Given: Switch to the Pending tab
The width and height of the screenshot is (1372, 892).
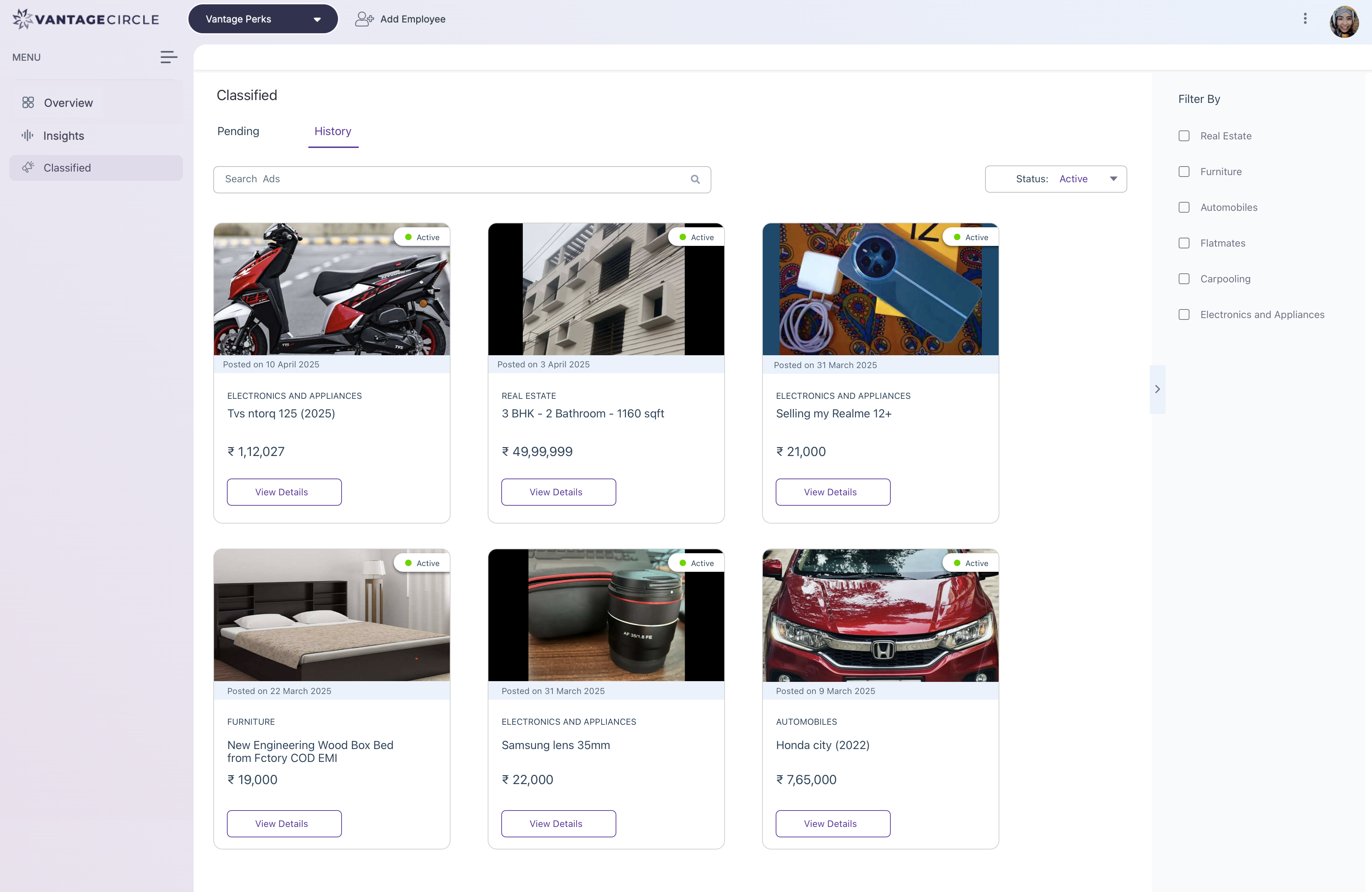Looking at the screenshot, I should click(238, 132).
